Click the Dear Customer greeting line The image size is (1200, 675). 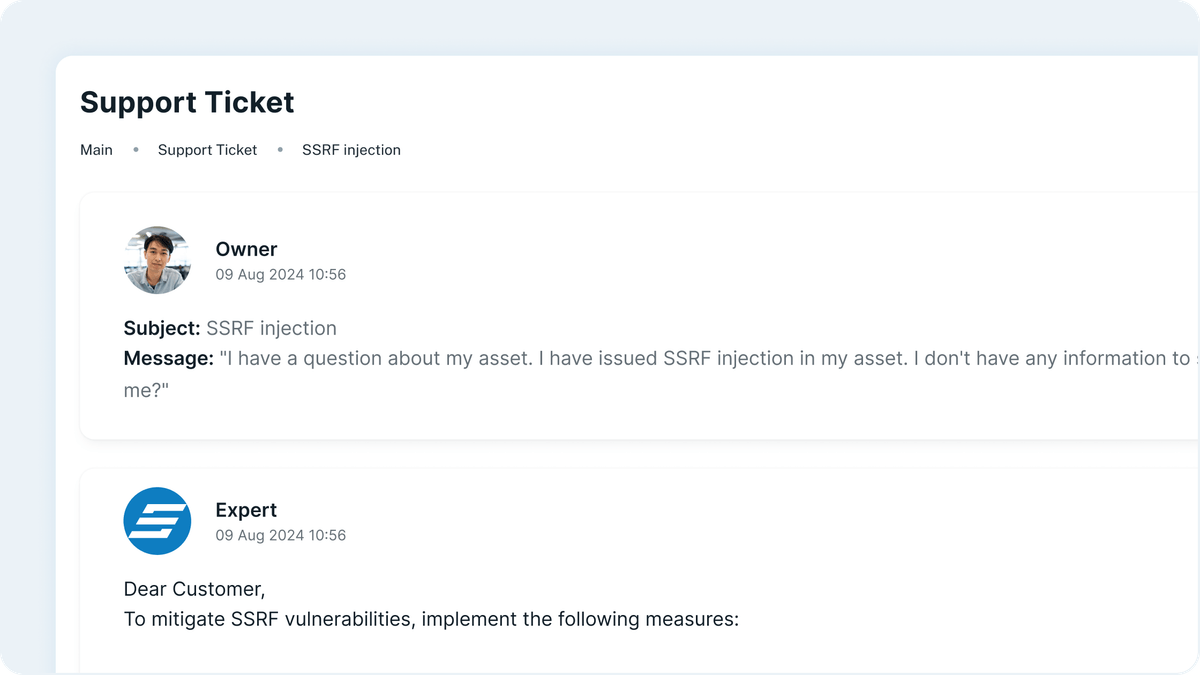[x=194, y=589]
